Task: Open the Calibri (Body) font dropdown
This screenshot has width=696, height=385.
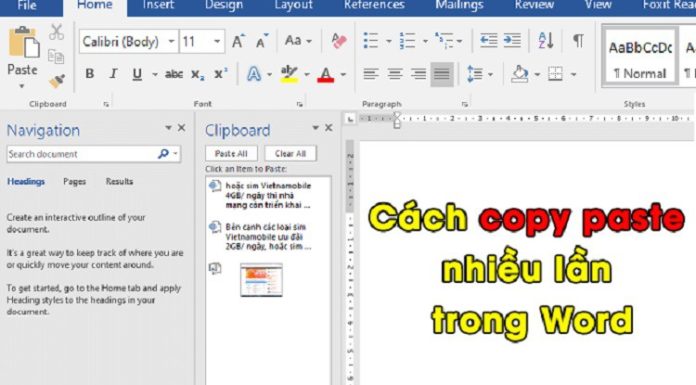Action: click(171, 42)
